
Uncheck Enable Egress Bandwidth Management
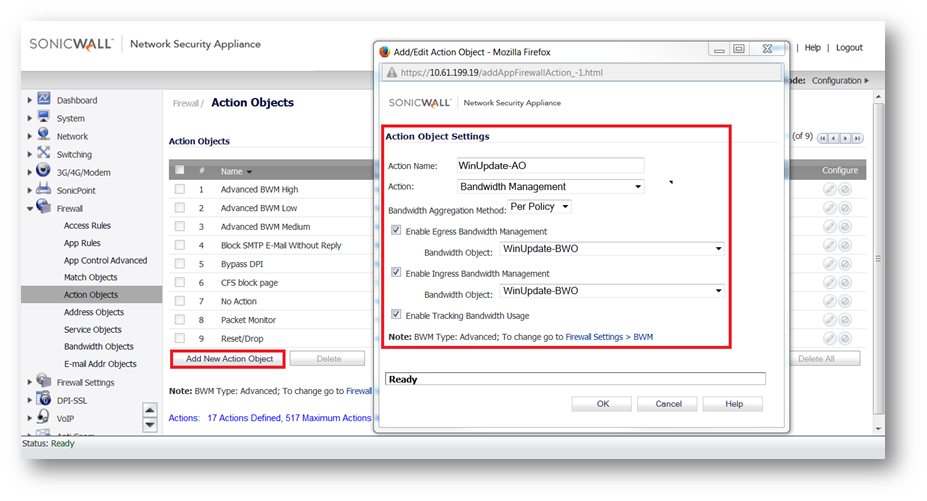(x=396, y=231)
